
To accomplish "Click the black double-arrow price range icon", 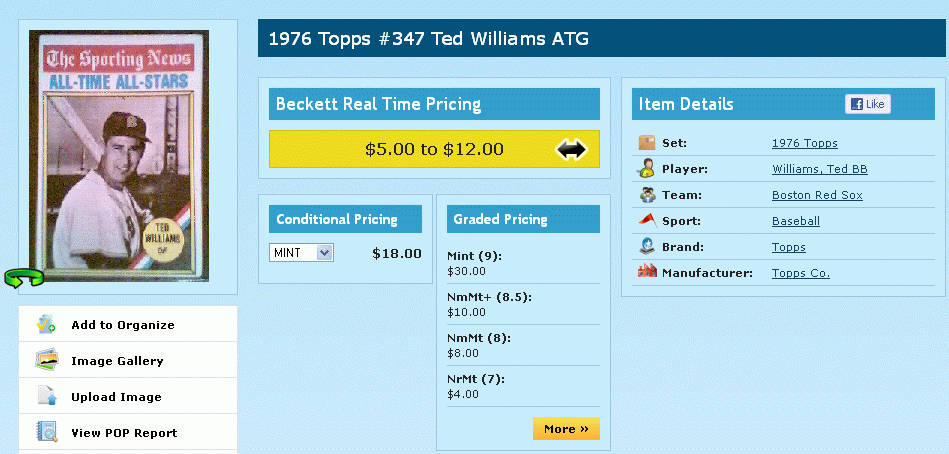I will click(571, 149).
